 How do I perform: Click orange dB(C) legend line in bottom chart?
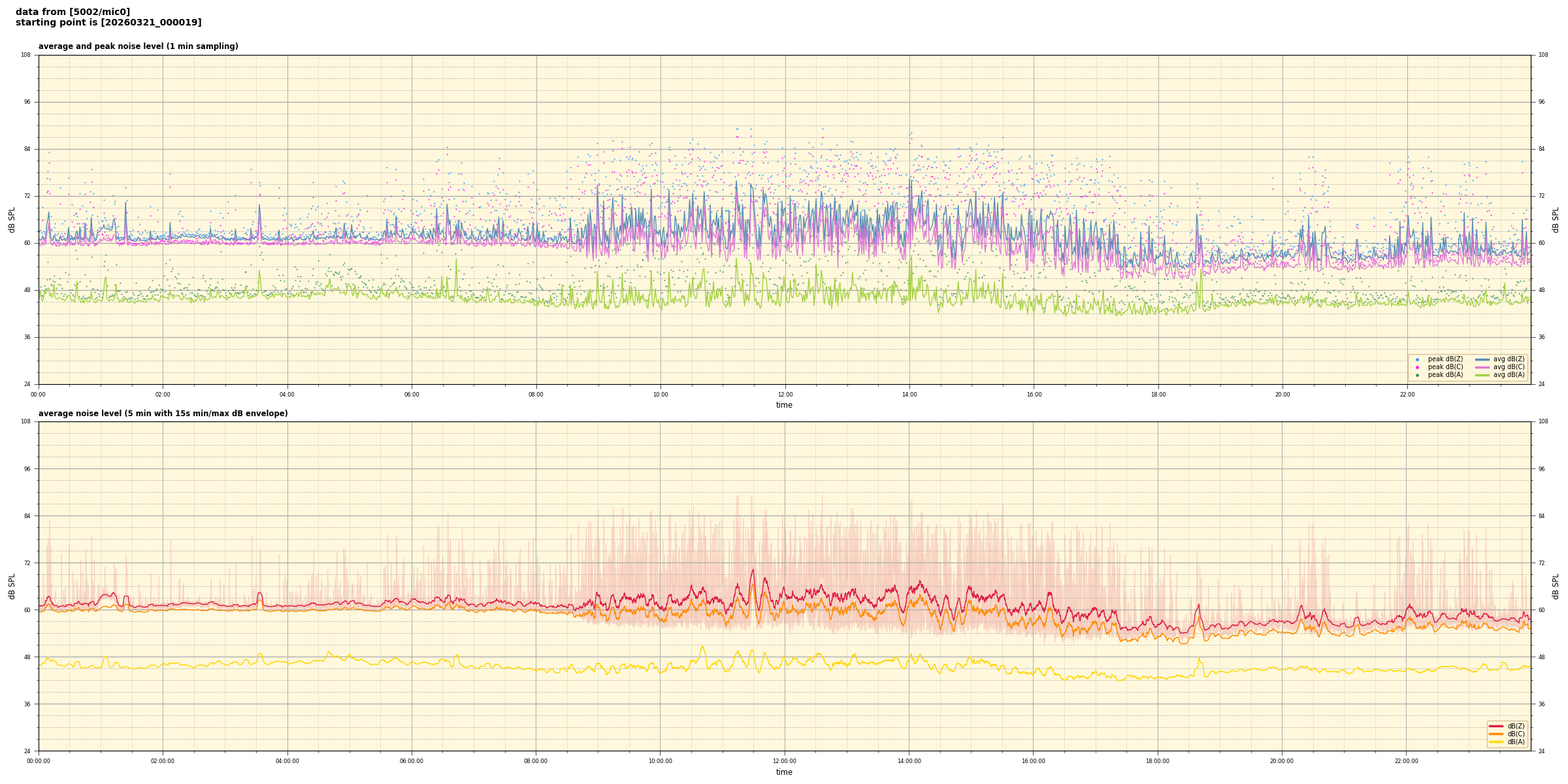click(1496, 734)
